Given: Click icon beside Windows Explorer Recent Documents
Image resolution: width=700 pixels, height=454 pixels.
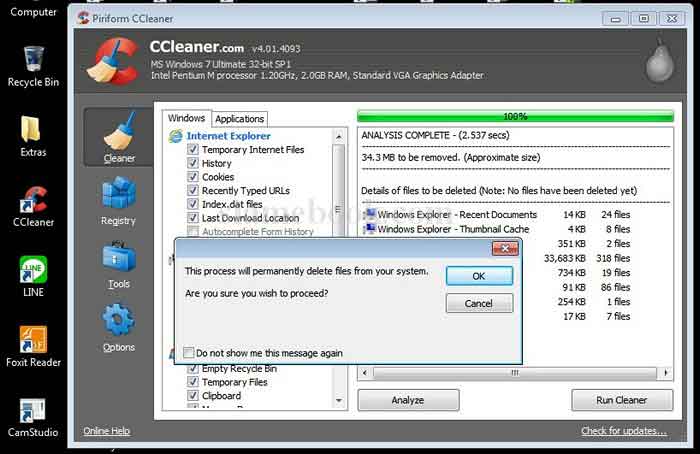Looking at the screenshot, I should tap(370, 214).
